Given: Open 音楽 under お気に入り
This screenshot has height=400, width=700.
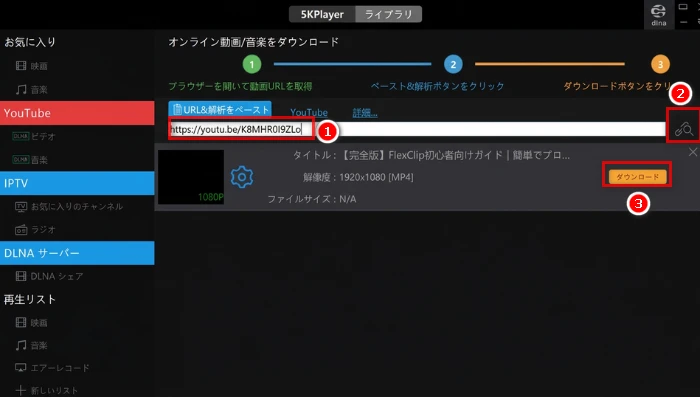Looking at the screenshot, I should pyautogui.click(x=39, y=90).
